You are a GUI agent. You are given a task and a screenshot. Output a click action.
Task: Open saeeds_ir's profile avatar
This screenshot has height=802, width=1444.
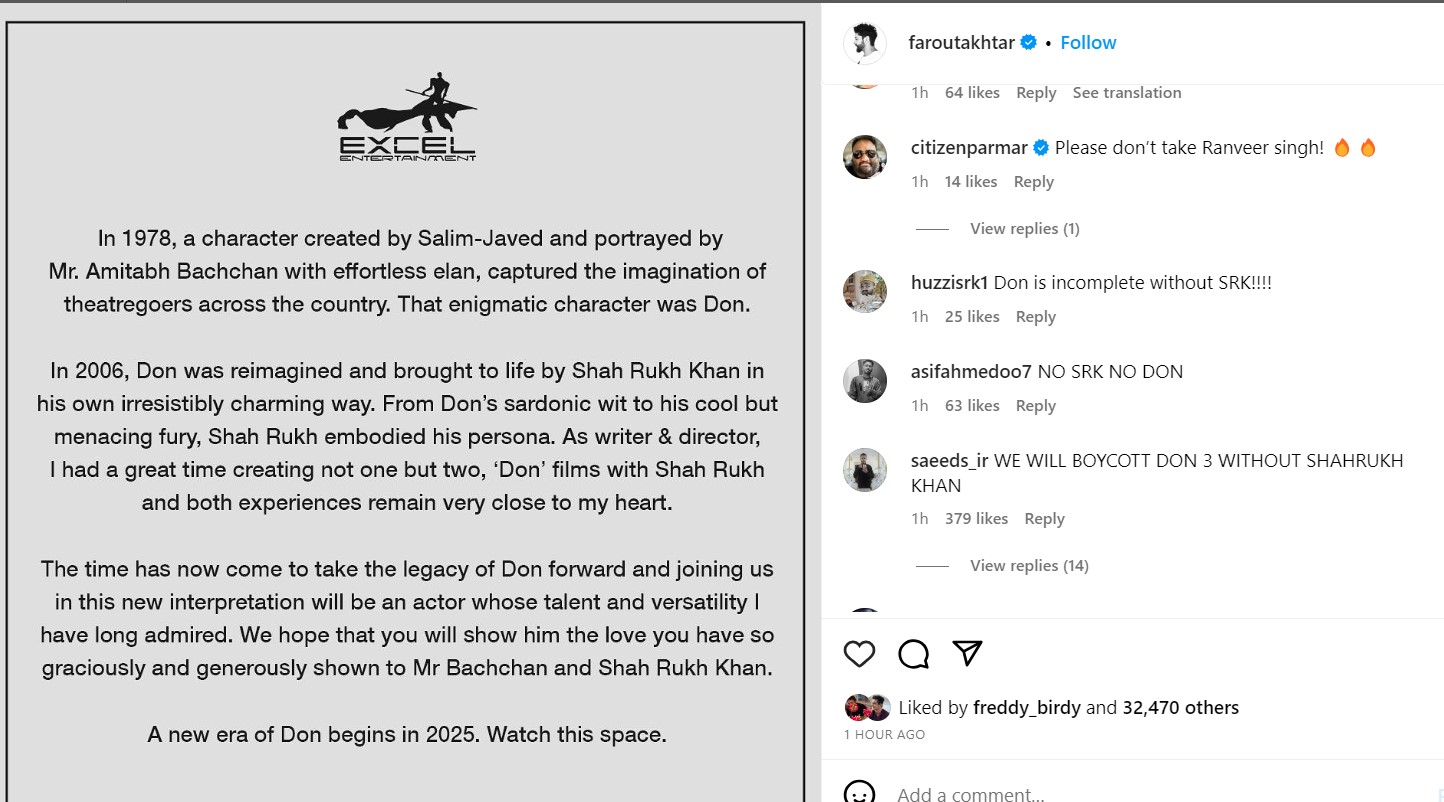click(x=865, y=470)
